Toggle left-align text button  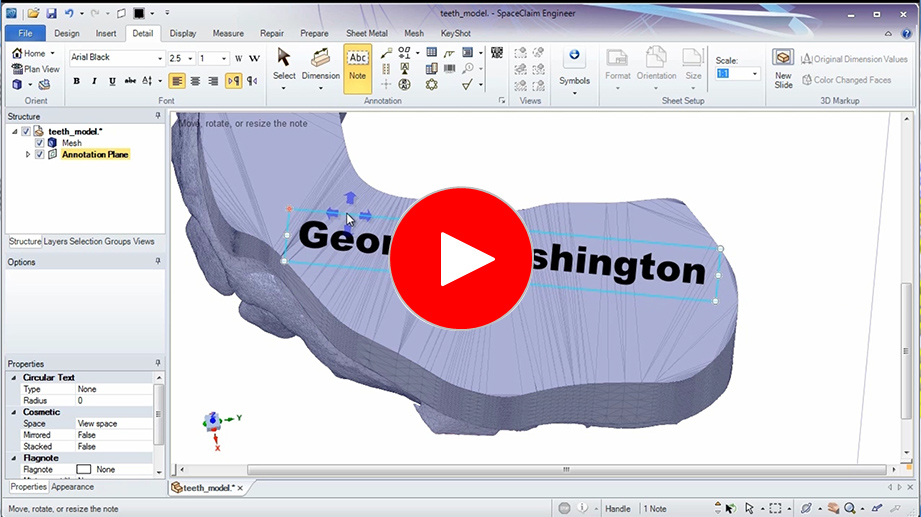tap(177, 81)
